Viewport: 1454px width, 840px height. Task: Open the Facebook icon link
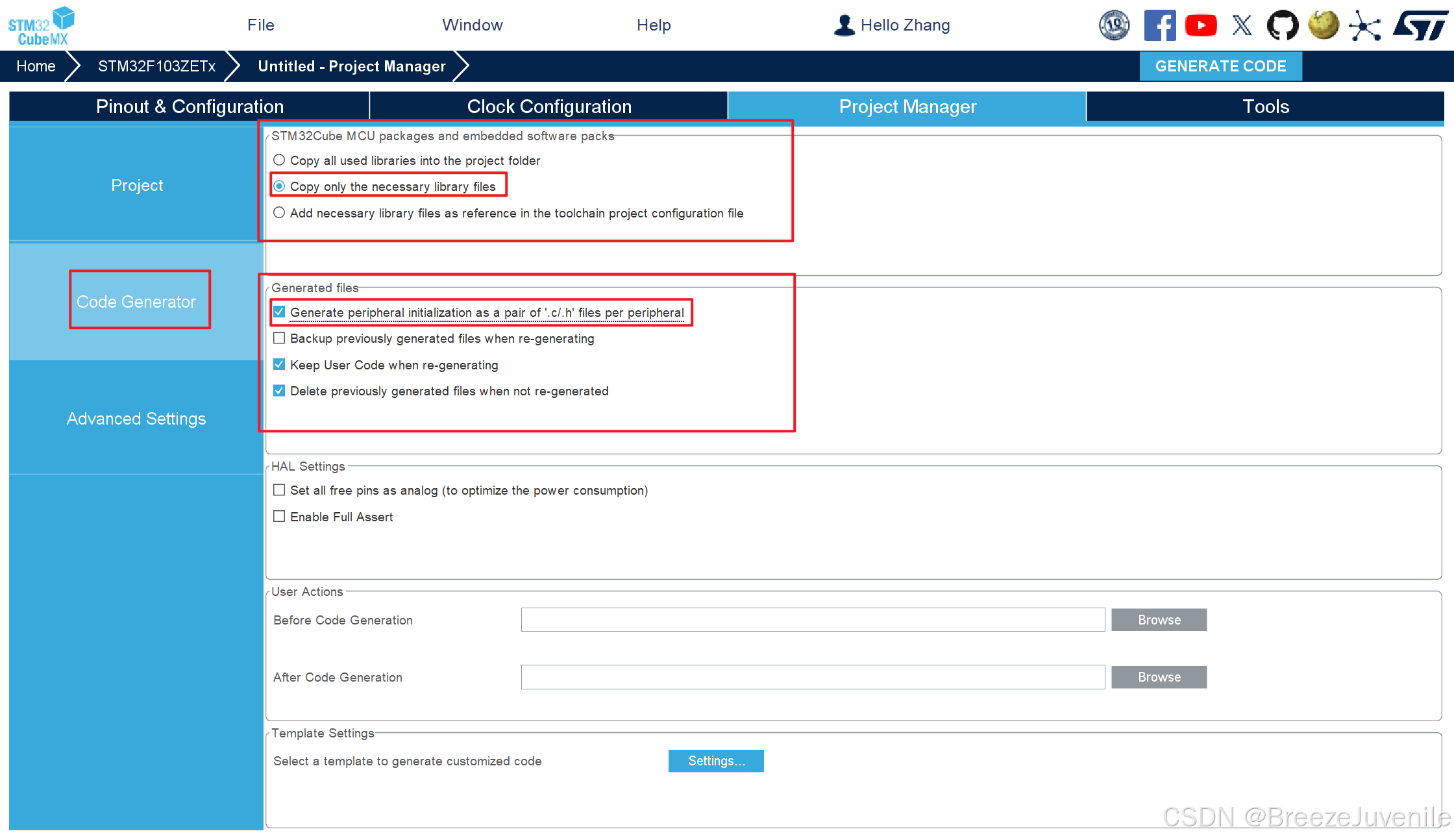[x=1159, y=26]
